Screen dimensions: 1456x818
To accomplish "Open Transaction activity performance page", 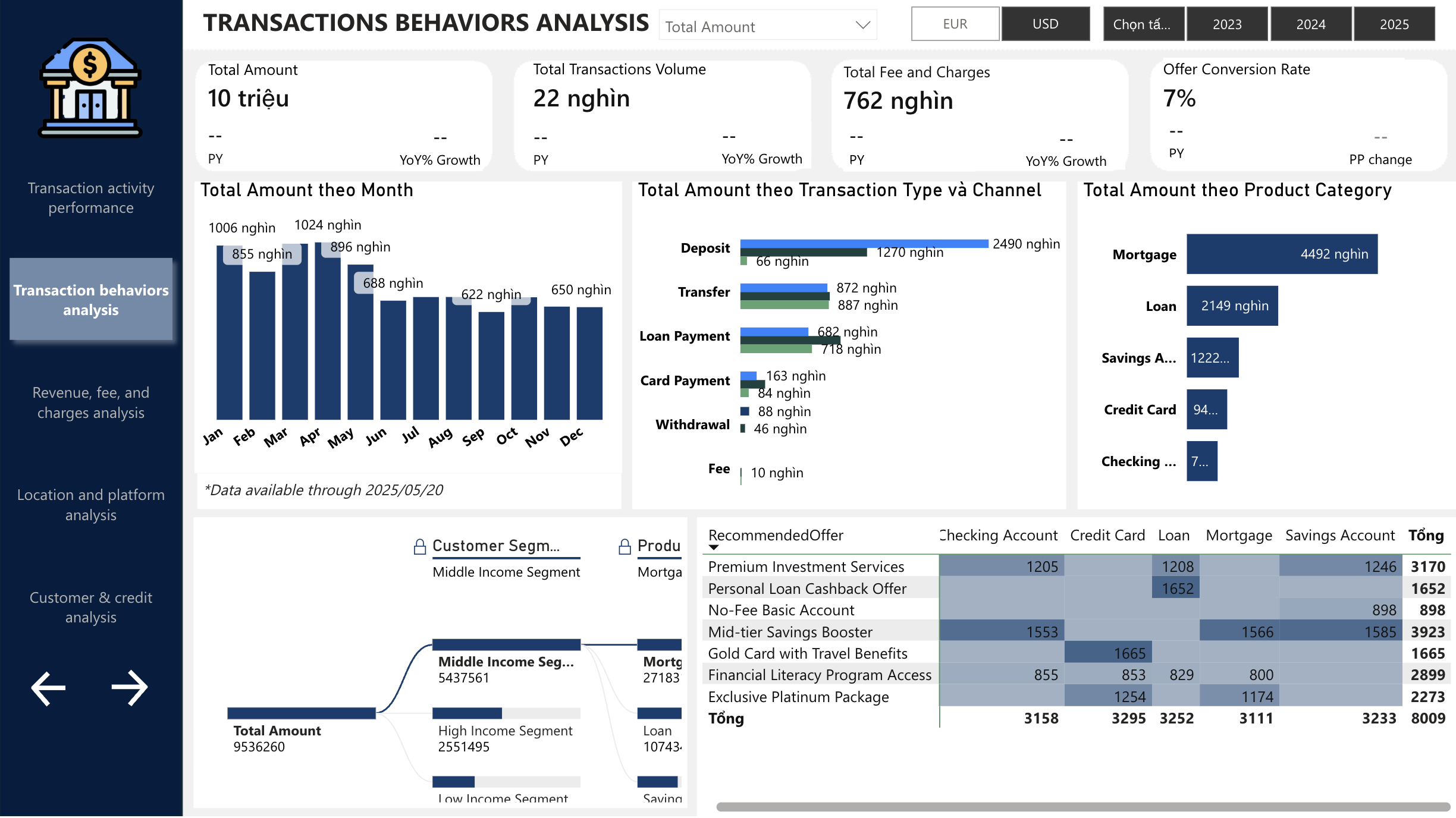I will (90, 198).
